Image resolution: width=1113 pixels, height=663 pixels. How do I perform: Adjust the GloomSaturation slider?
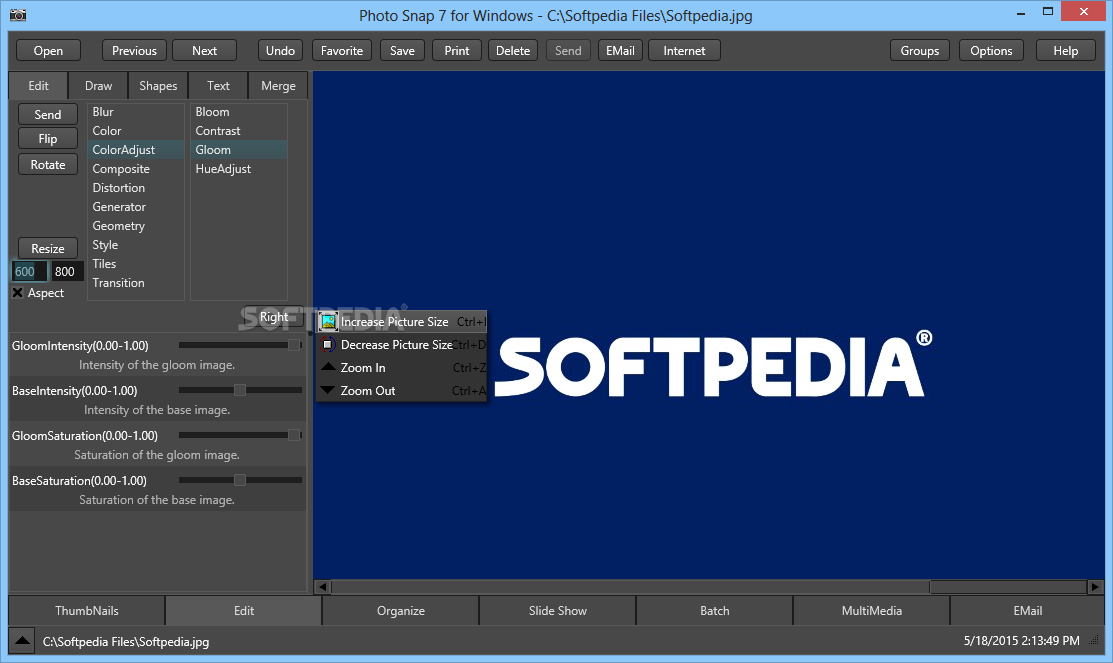tap(240, 434)
